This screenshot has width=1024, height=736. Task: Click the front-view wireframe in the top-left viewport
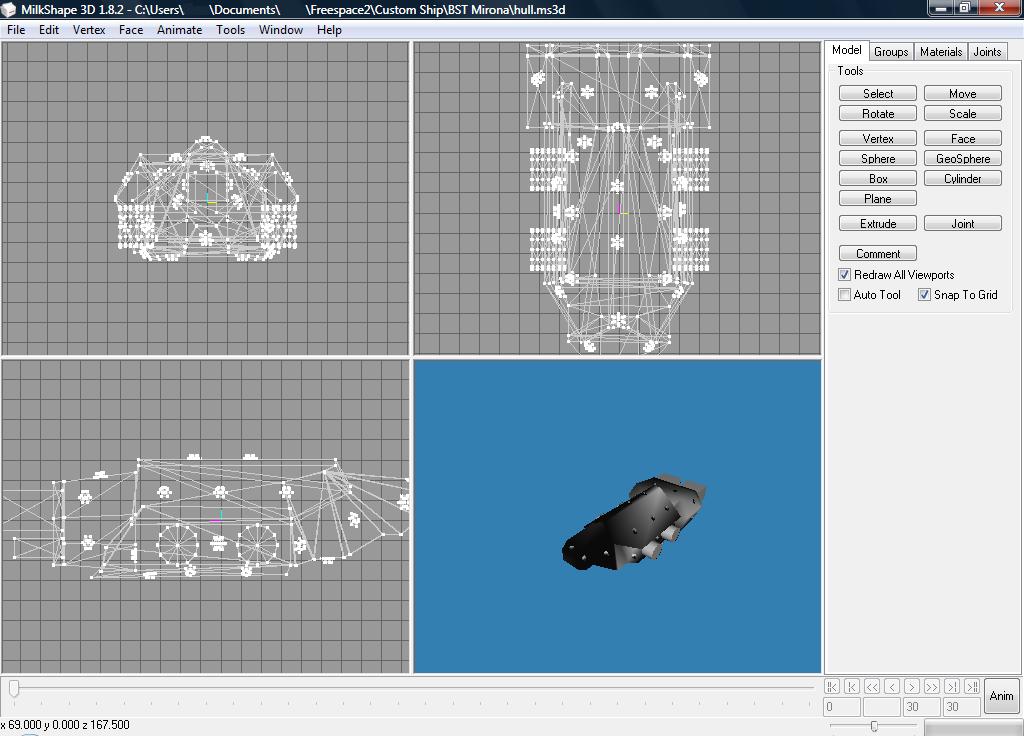pos(206,199)
